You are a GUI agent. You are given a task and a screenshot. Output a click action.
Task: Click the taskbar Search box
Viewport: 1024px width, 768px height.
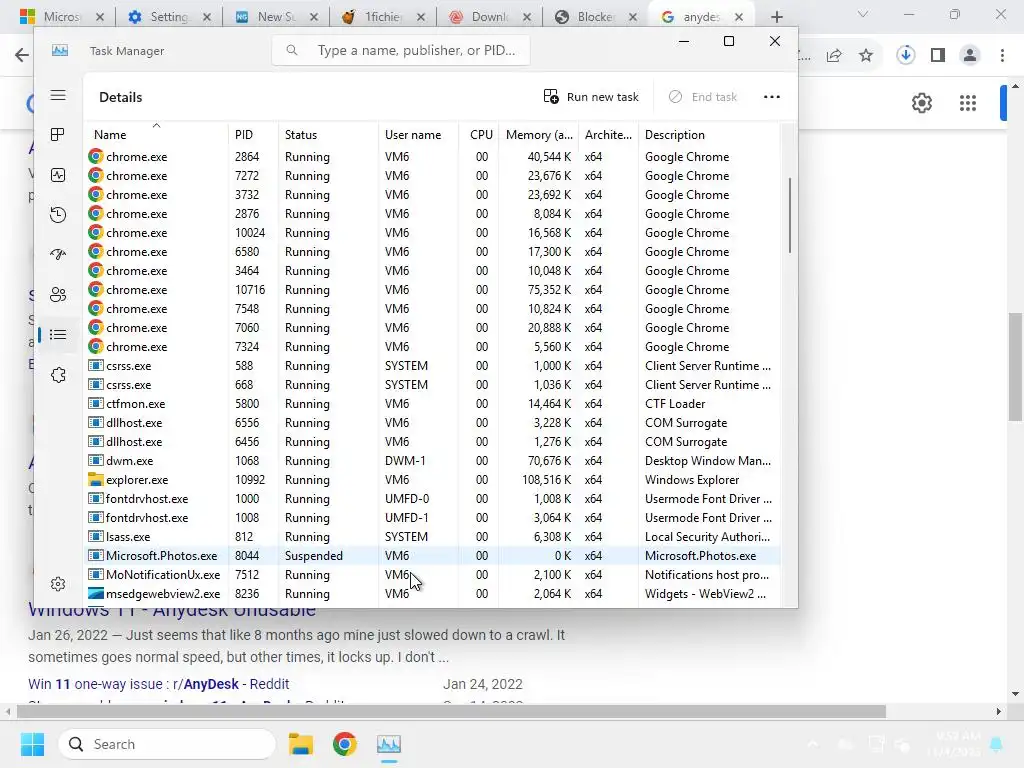pyautogui.click(x=167, y=744)
